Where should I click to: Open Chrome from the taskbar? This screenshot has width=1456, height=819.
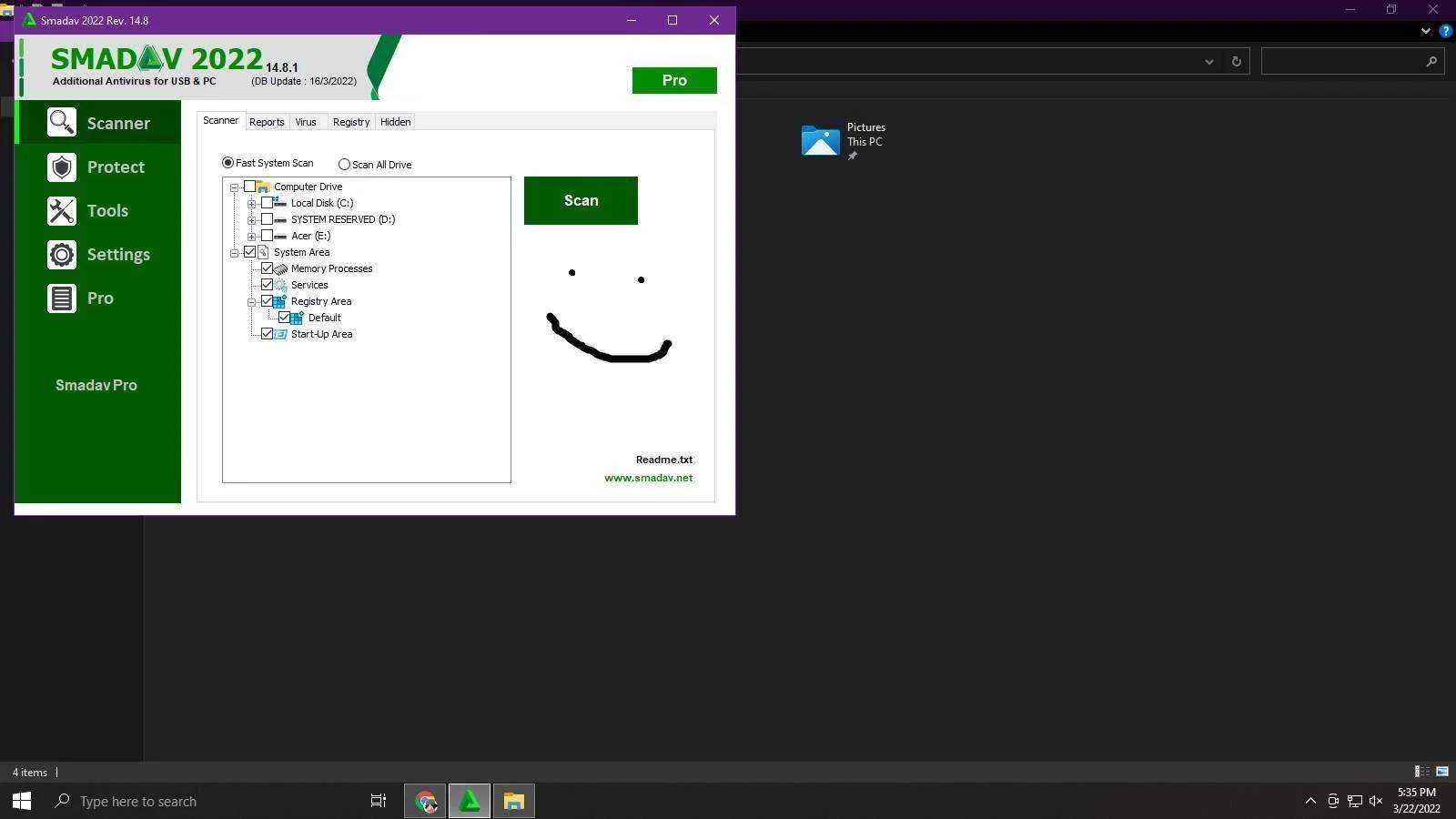coord(425,801)
